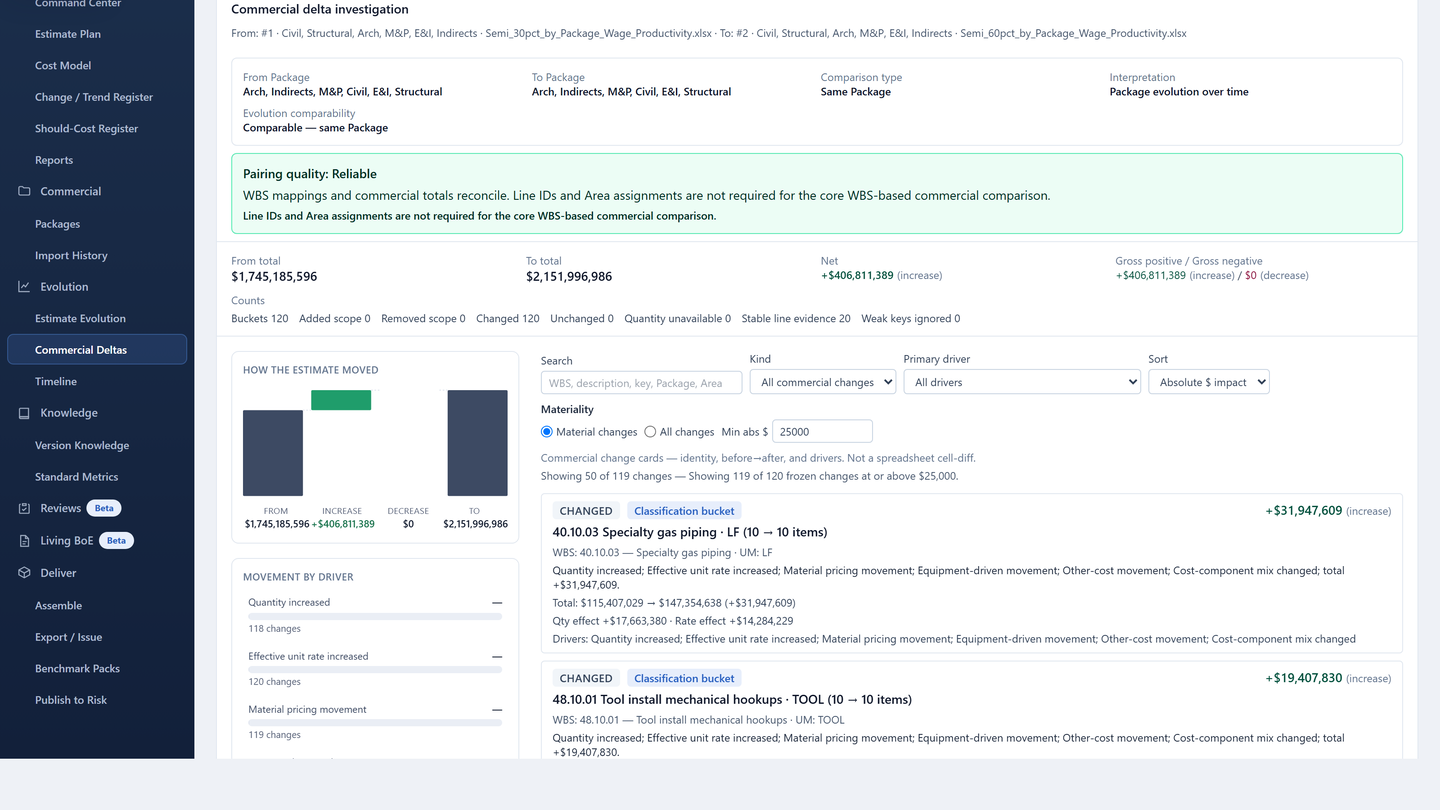Image resolution: width=1440 pixels, height=810 pixels.
Task: Click the Living BoE document icon
Action: click(24, 541)
